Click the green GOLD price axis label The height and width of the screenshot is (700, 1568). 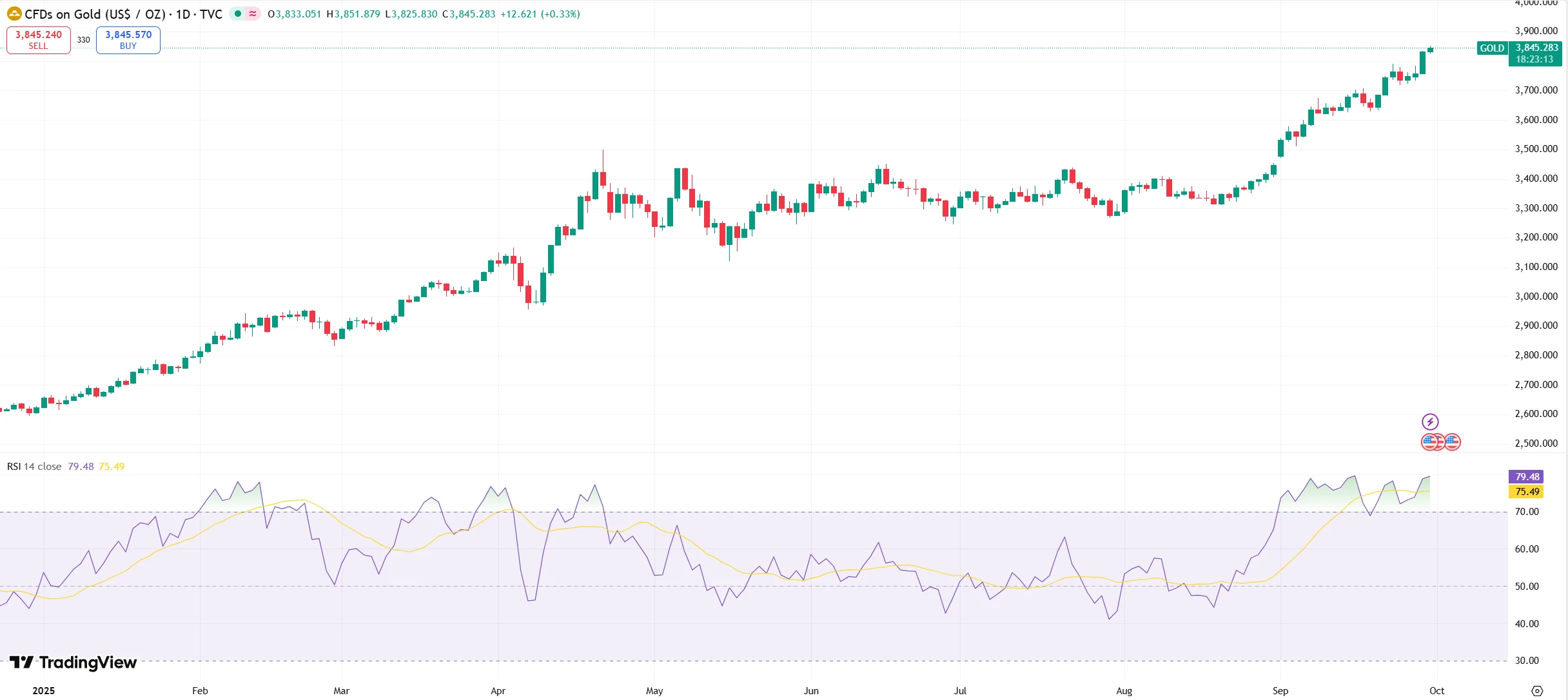click(1492, 48)
